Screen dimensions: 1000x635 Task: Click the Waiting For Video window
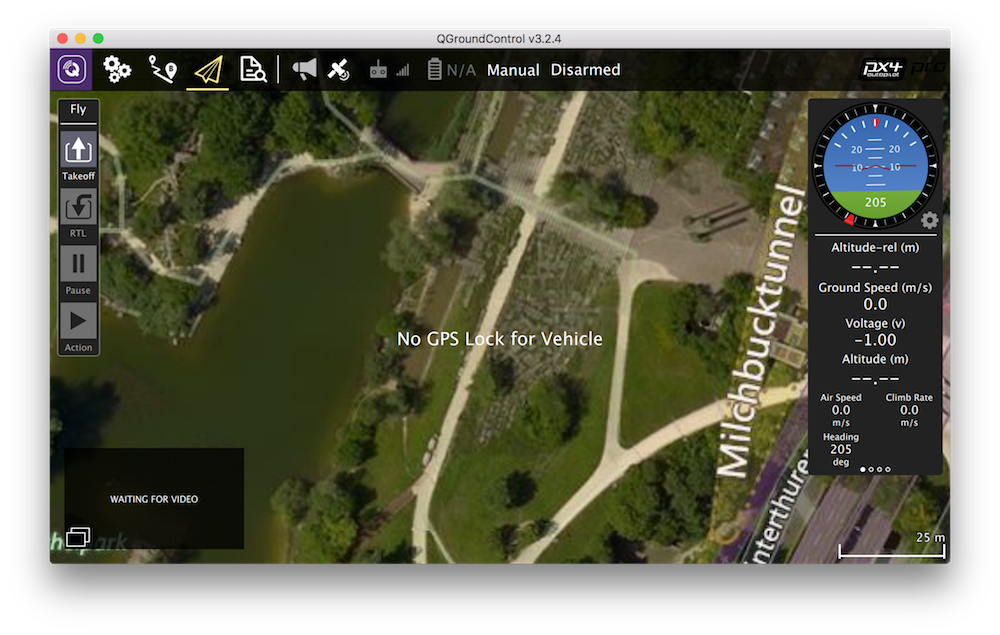click(154, 498)
